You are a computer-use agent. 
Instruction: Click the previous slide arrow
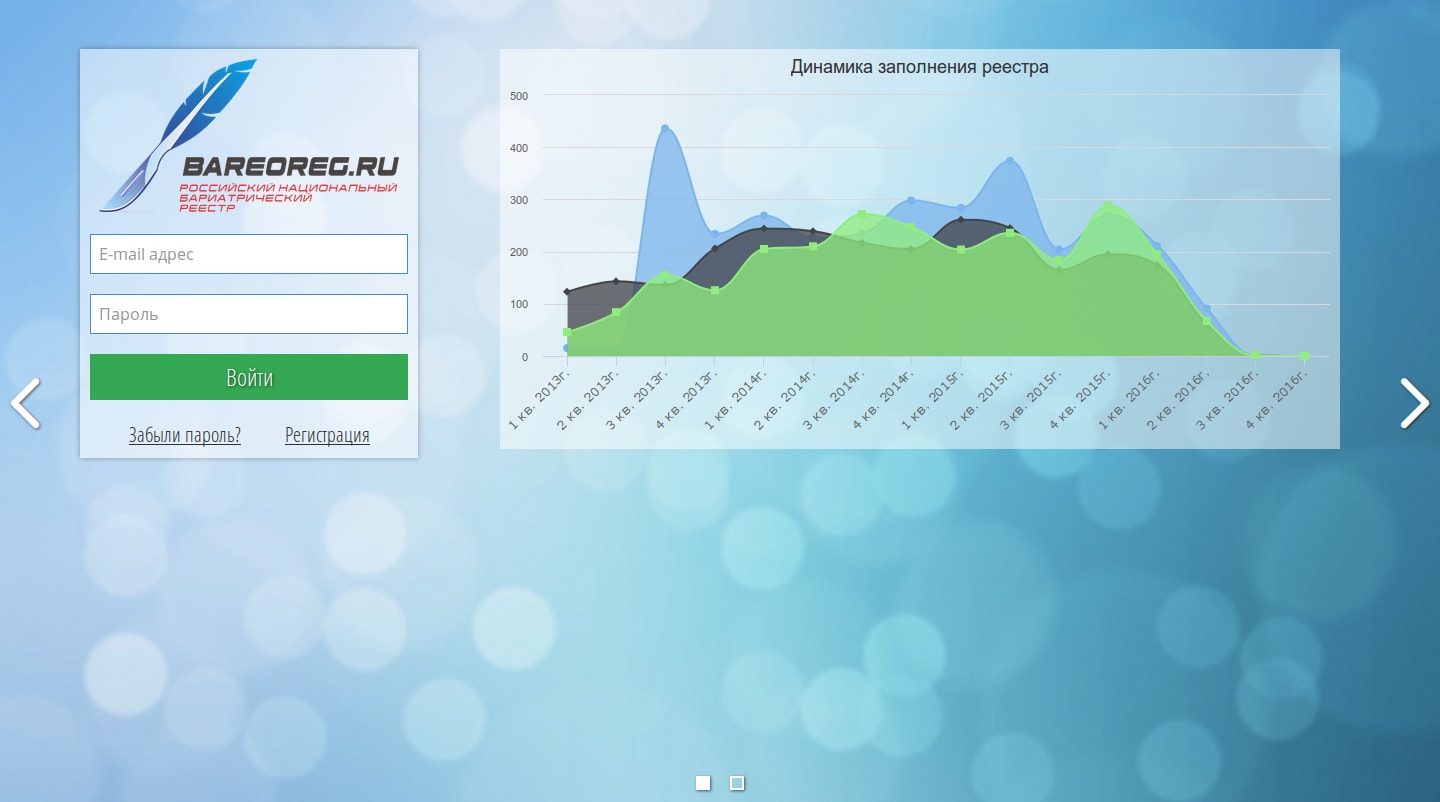[25, 403]
